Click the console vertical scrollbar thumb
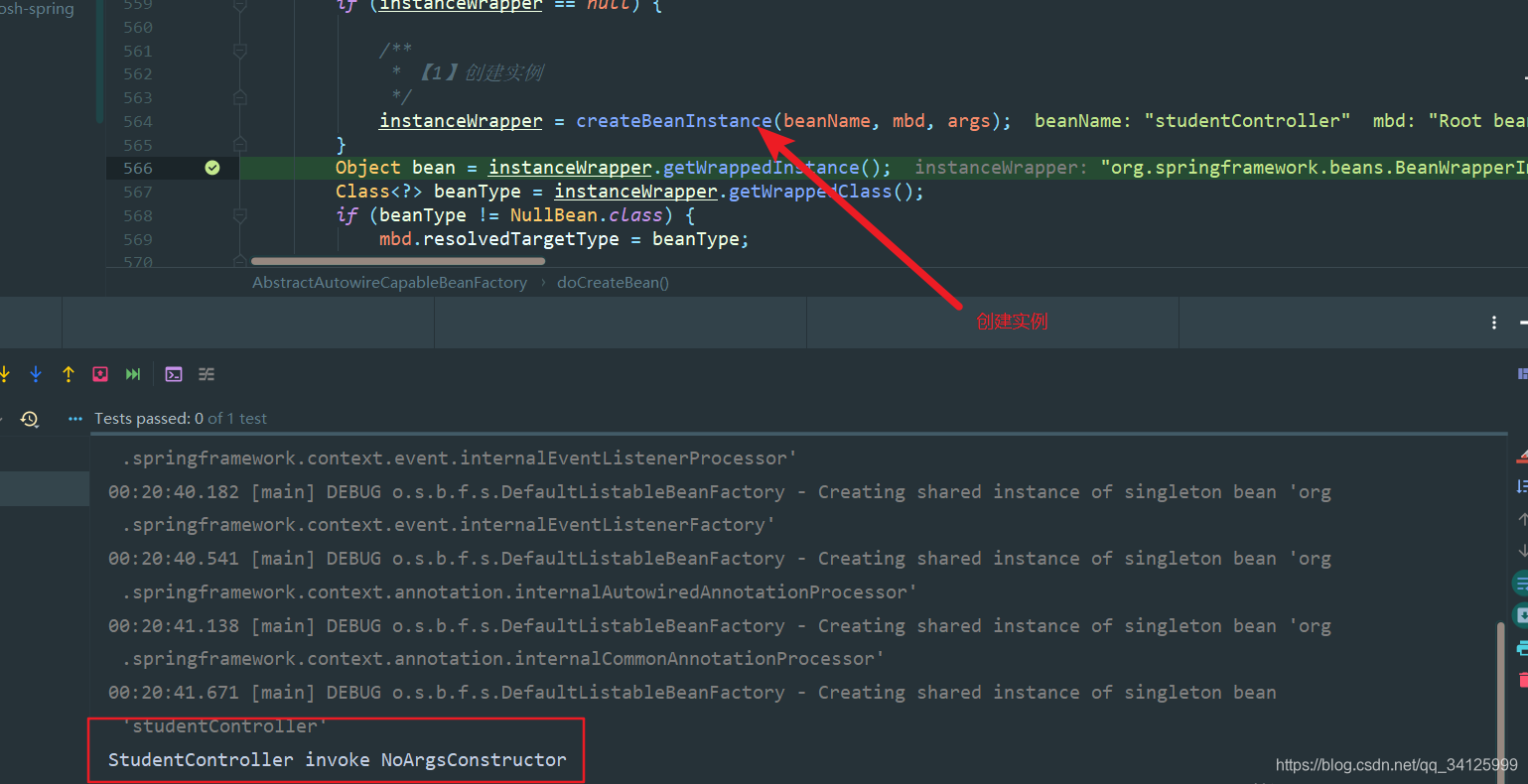 click(x=1501, y=703)
